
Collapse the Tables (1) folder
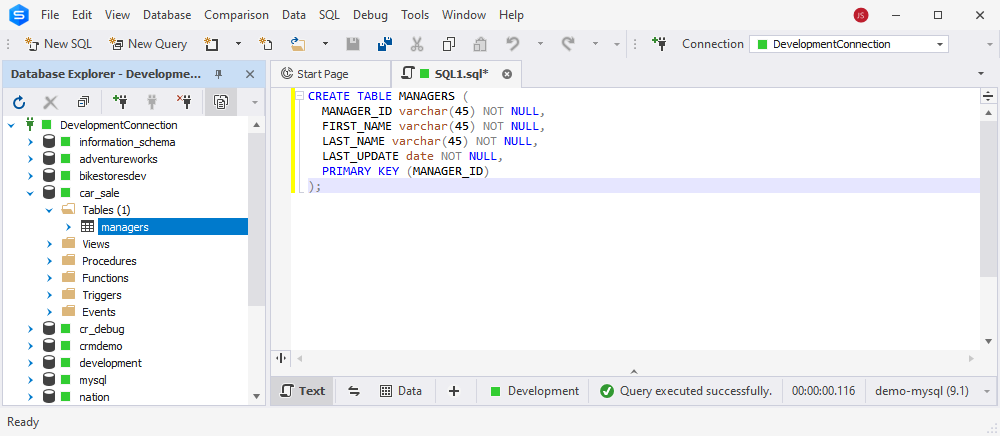(x=49, y=210)
